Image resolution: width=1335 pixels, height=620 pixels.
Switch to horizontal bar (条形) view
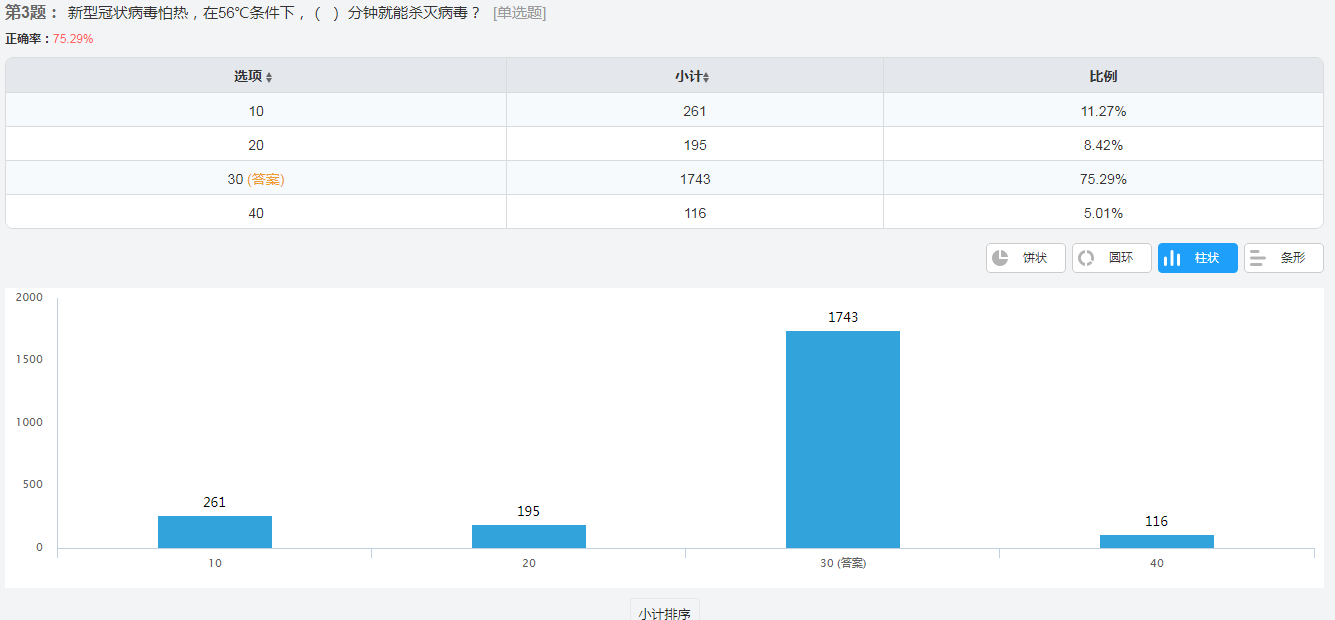click(x=1283, y=258)
